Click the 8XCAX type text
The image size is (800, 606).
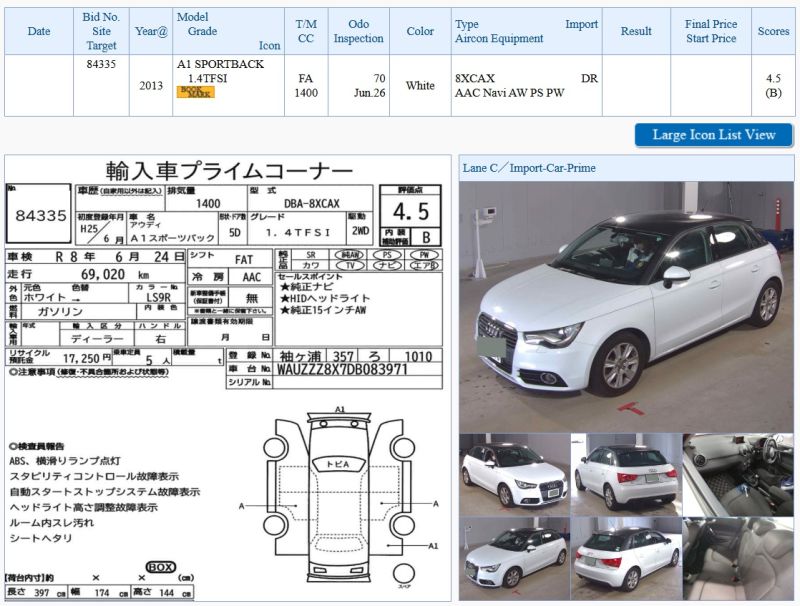click(x=475, y=79)
